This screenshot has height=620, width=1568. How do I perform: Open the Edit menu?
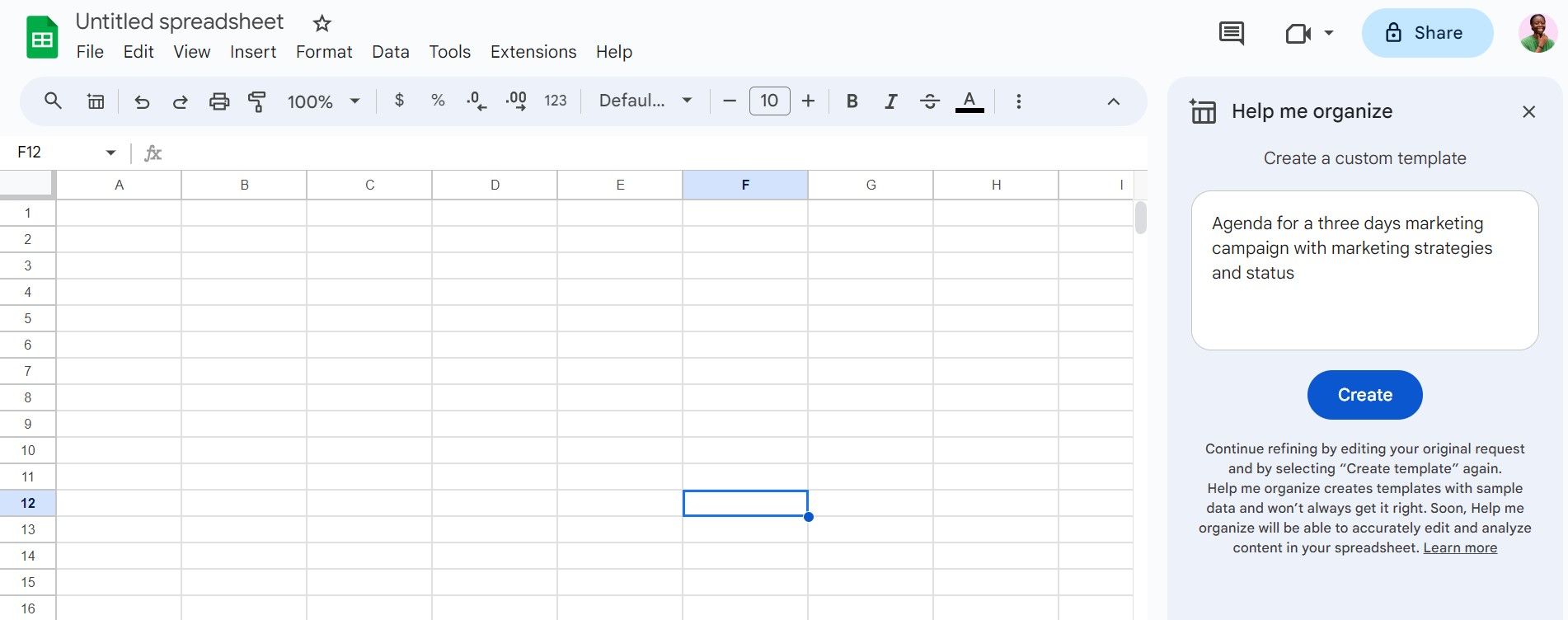click(138, 52)
